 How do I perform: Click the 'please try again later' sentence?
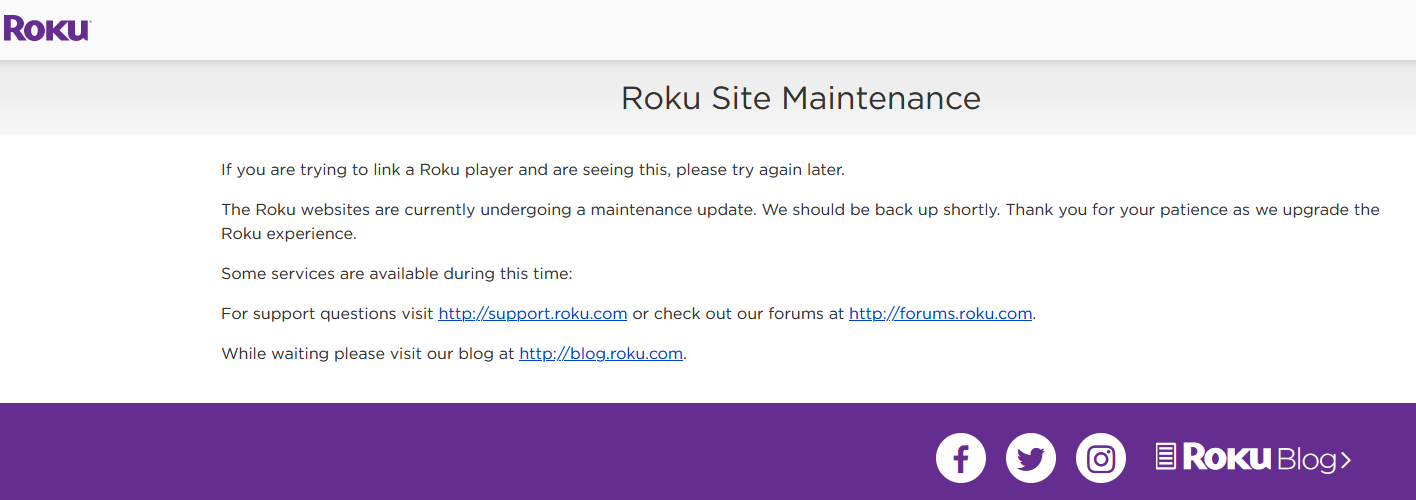coord(533,170)
